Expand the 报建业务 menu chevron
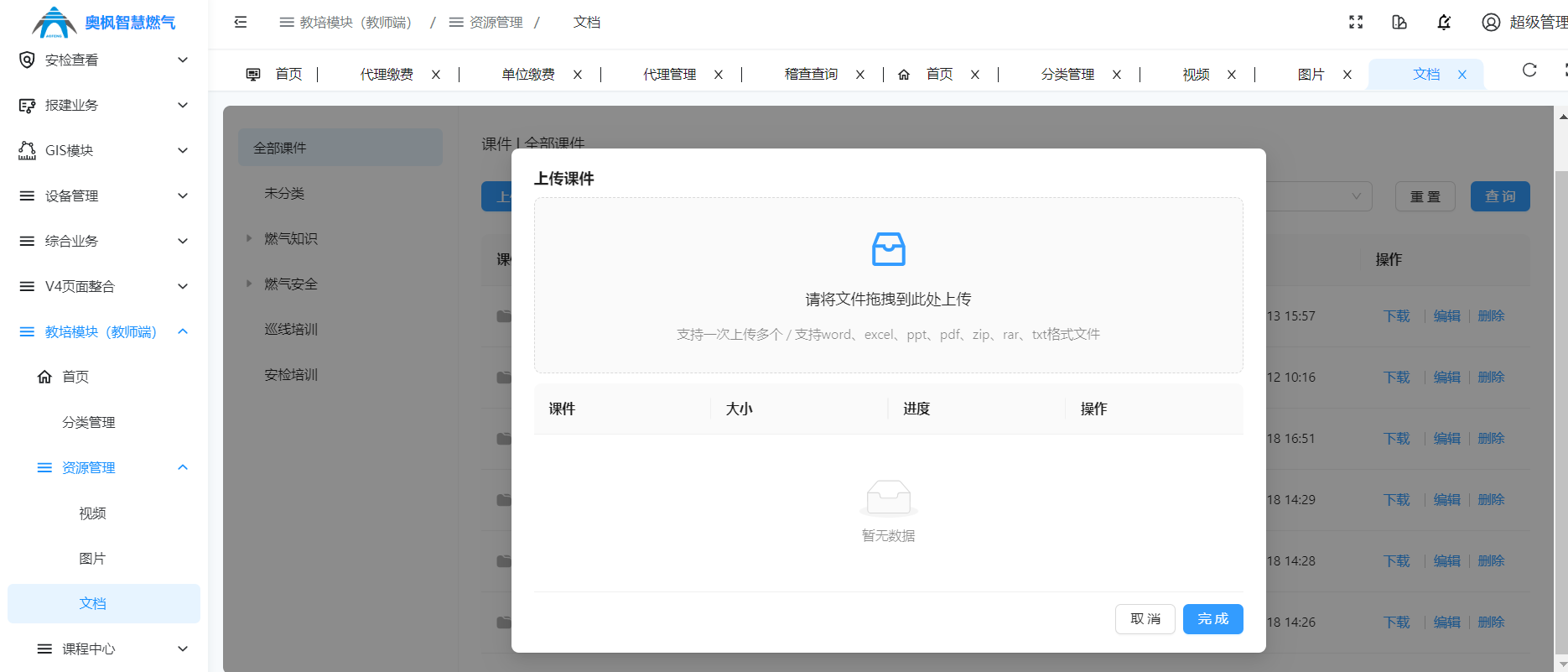Image resolution: width=1568 pixels, height=672 pixels. 183,105
